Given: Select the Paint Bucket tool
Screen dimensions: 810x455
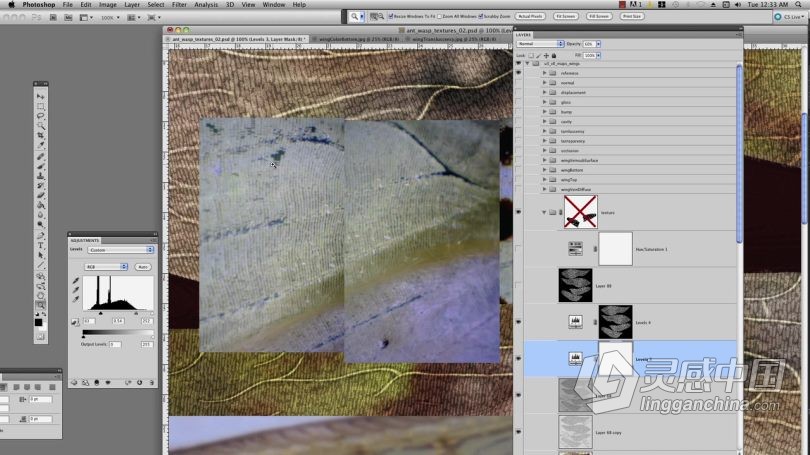Looking at the screenshot, I should (x=40, y=206).
